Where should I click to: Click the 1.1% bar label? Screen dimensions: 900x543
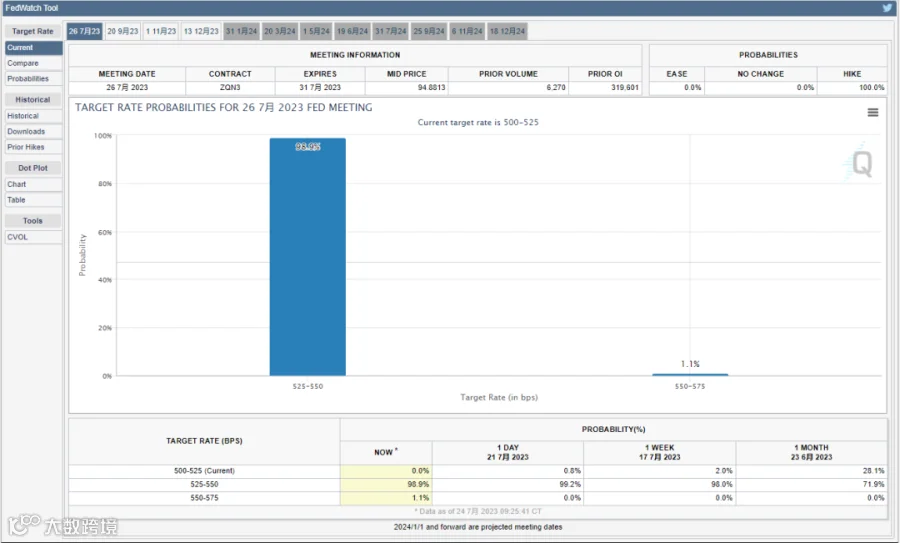pyautogui.click(x=690, y=364)
